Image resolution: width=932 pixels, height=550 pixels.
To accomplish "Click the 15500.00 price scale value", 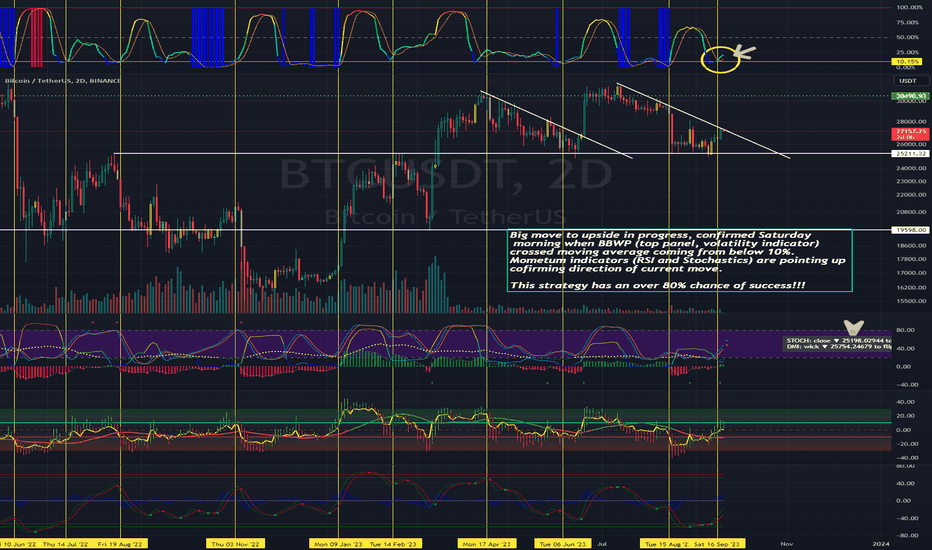I will click(x=911, y=301).
